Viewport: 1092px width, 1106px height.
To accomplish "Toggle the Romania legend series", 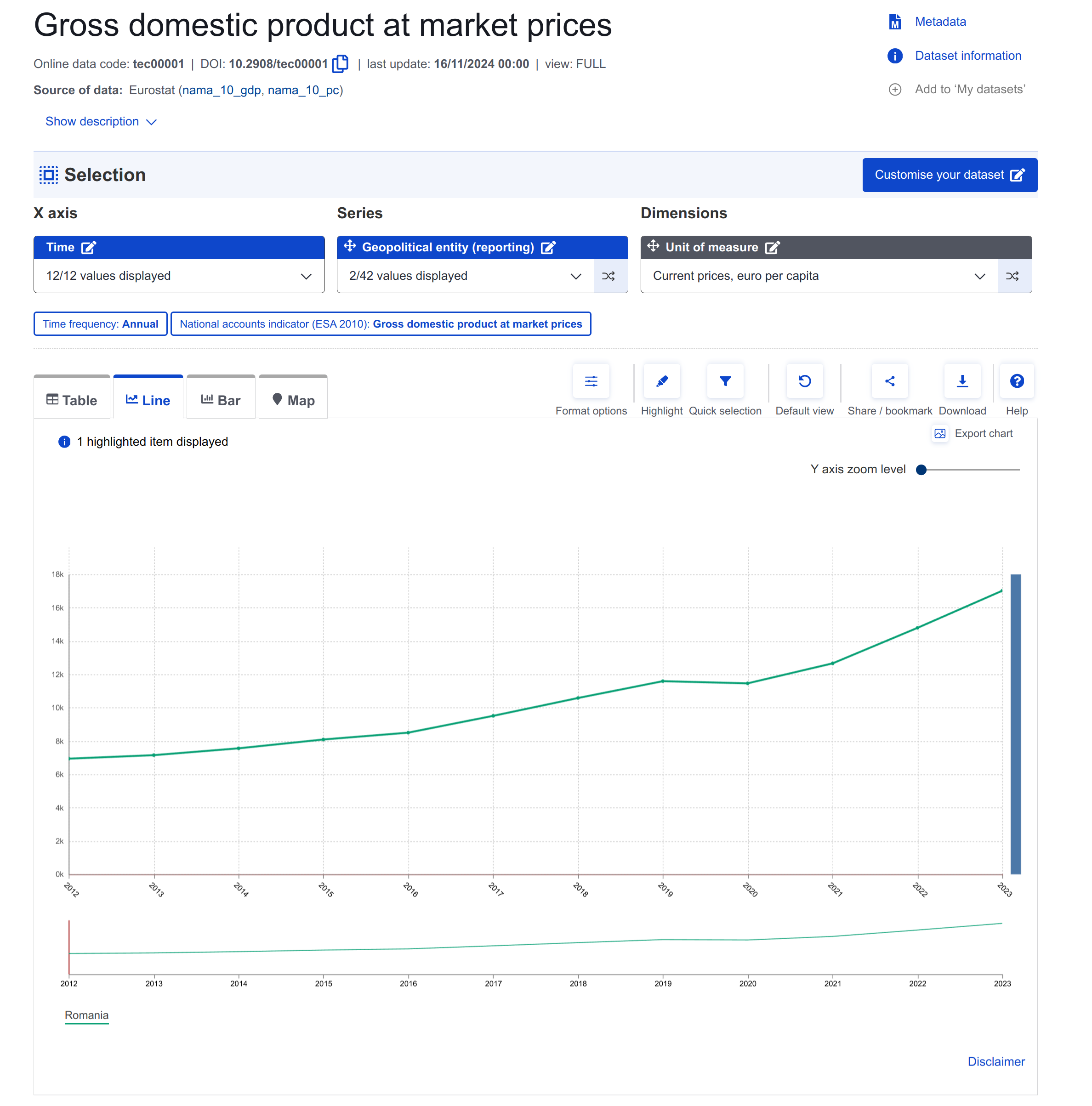I will (x=86, y=1015).
